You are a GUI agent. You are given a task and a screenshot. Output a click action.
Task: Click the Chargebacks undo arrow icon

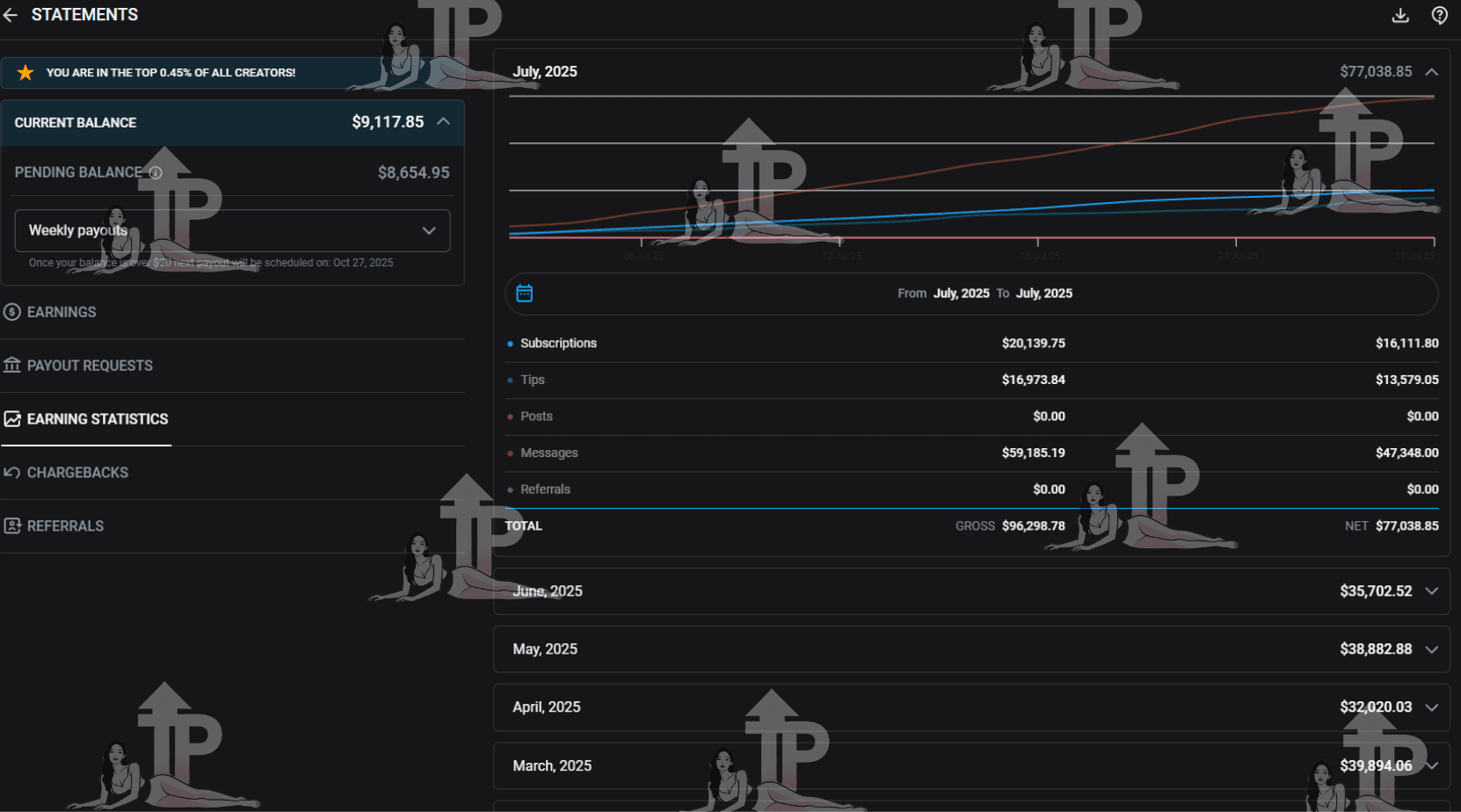(11, 473)
